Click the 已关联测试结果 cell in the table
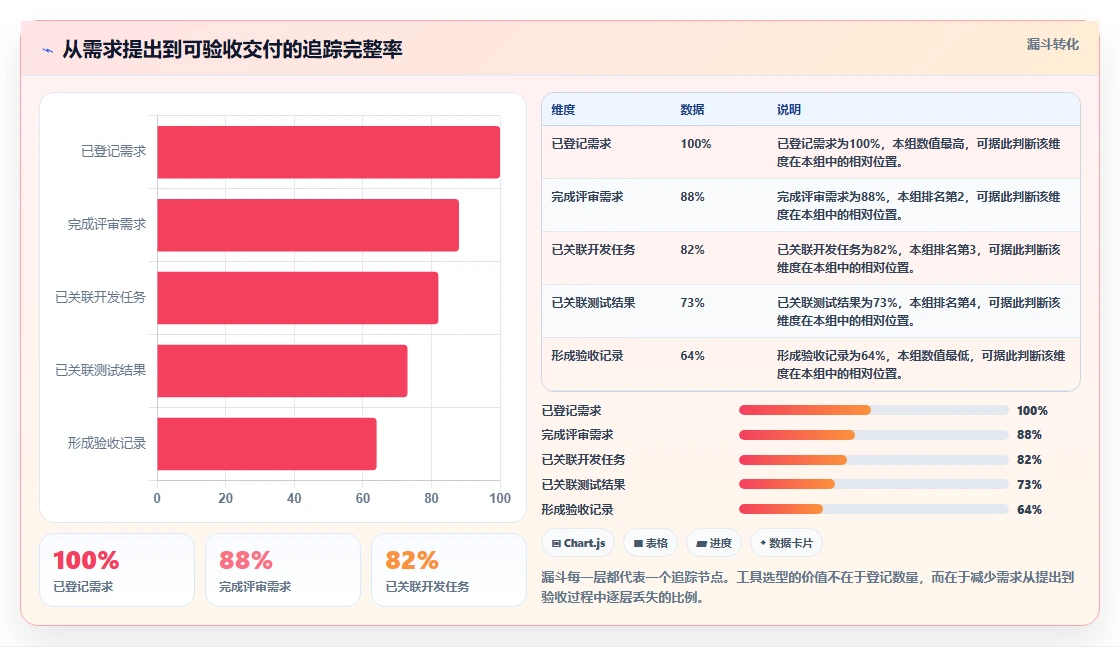 click(x=593, y=302)
